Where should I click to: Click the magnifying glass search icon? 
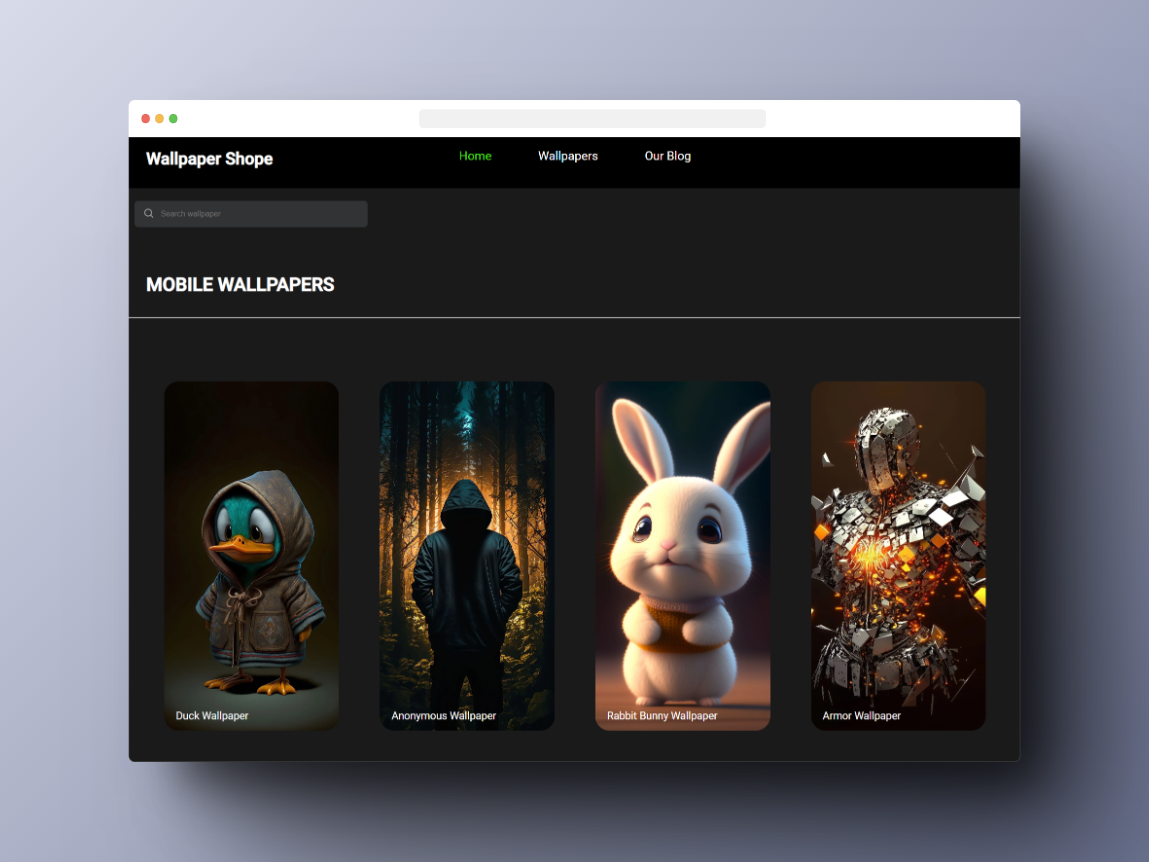pos(148,213)
